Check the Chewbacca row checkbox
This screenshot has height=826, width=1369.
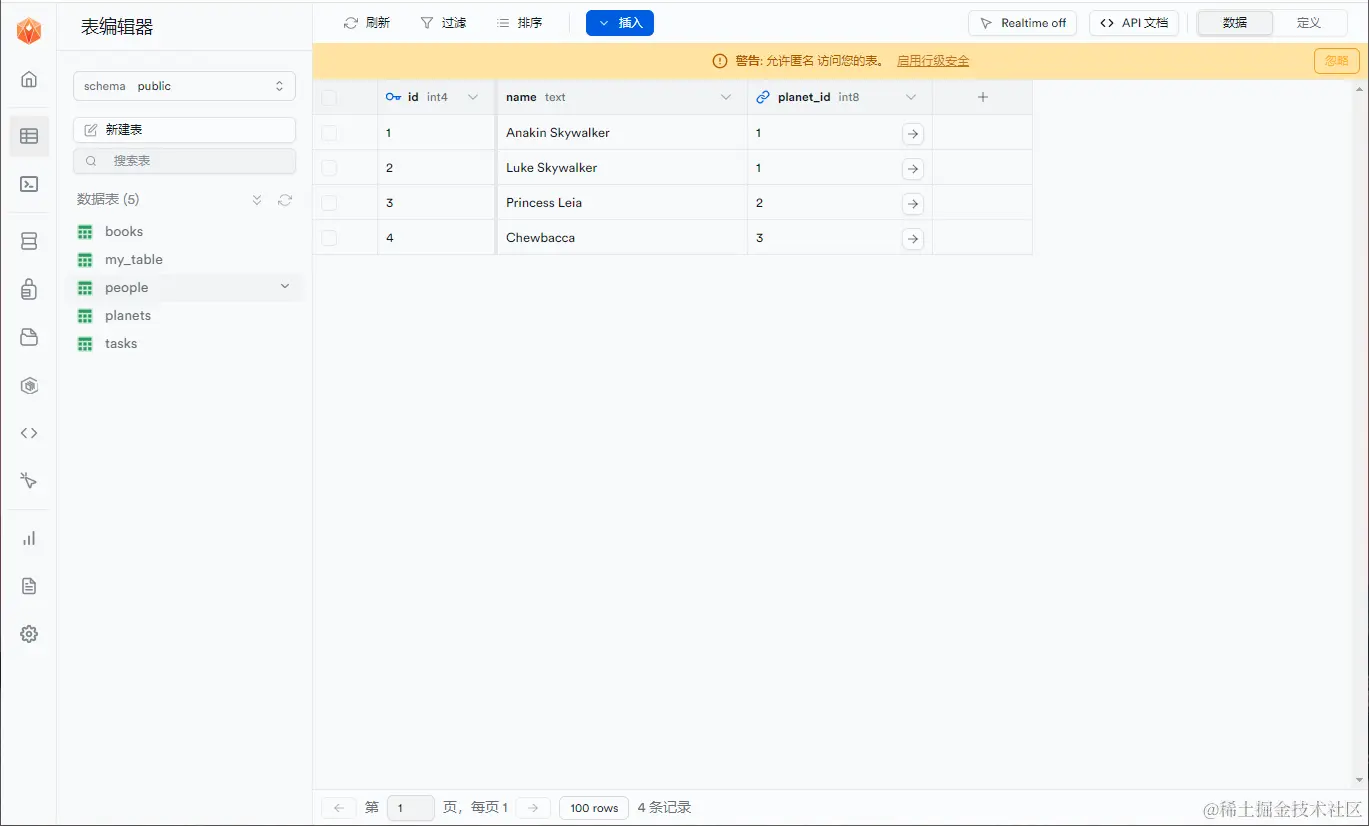click(329, 238)
